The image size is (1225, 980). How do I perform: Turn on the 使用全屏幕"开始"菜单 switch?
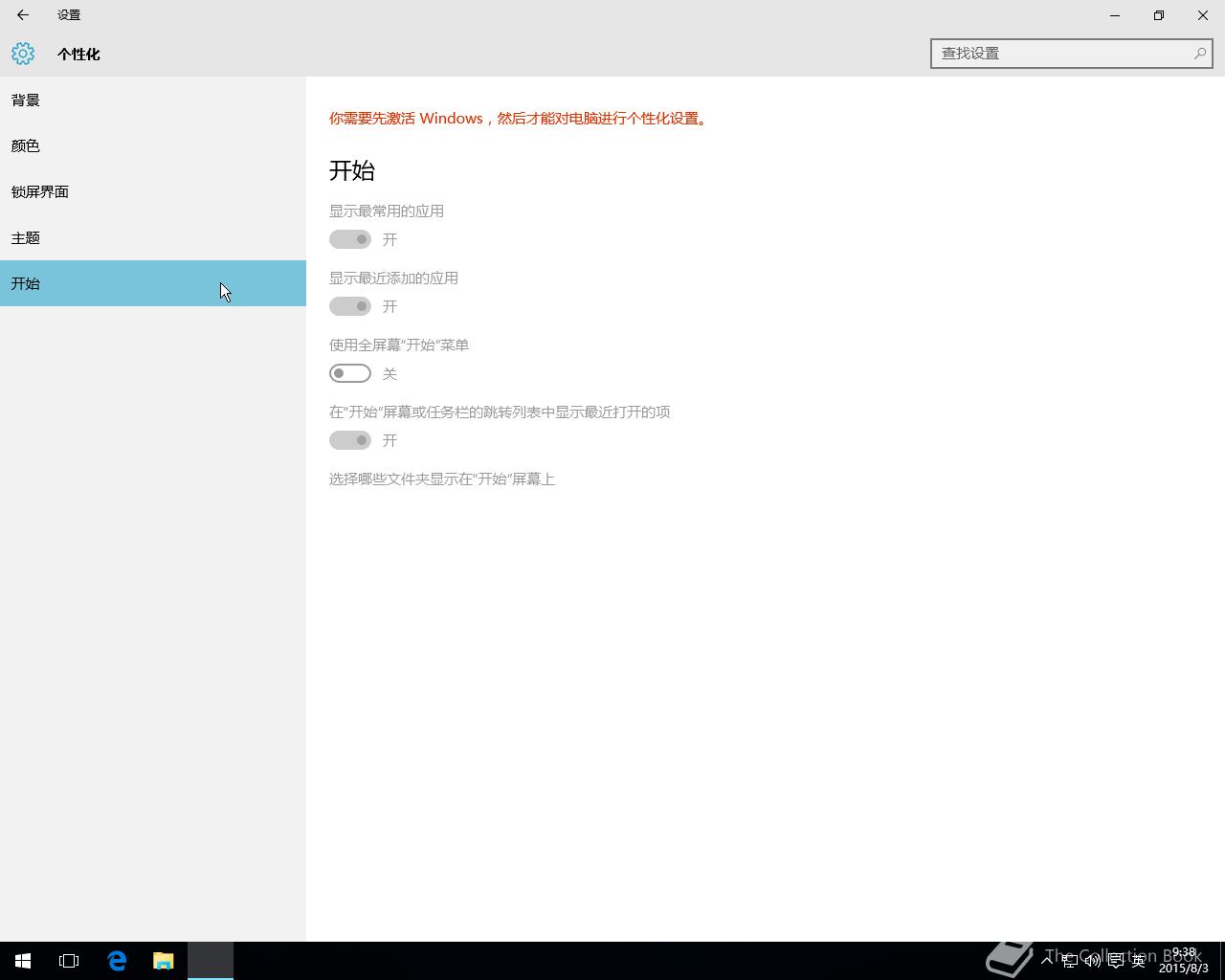(350, 373)
